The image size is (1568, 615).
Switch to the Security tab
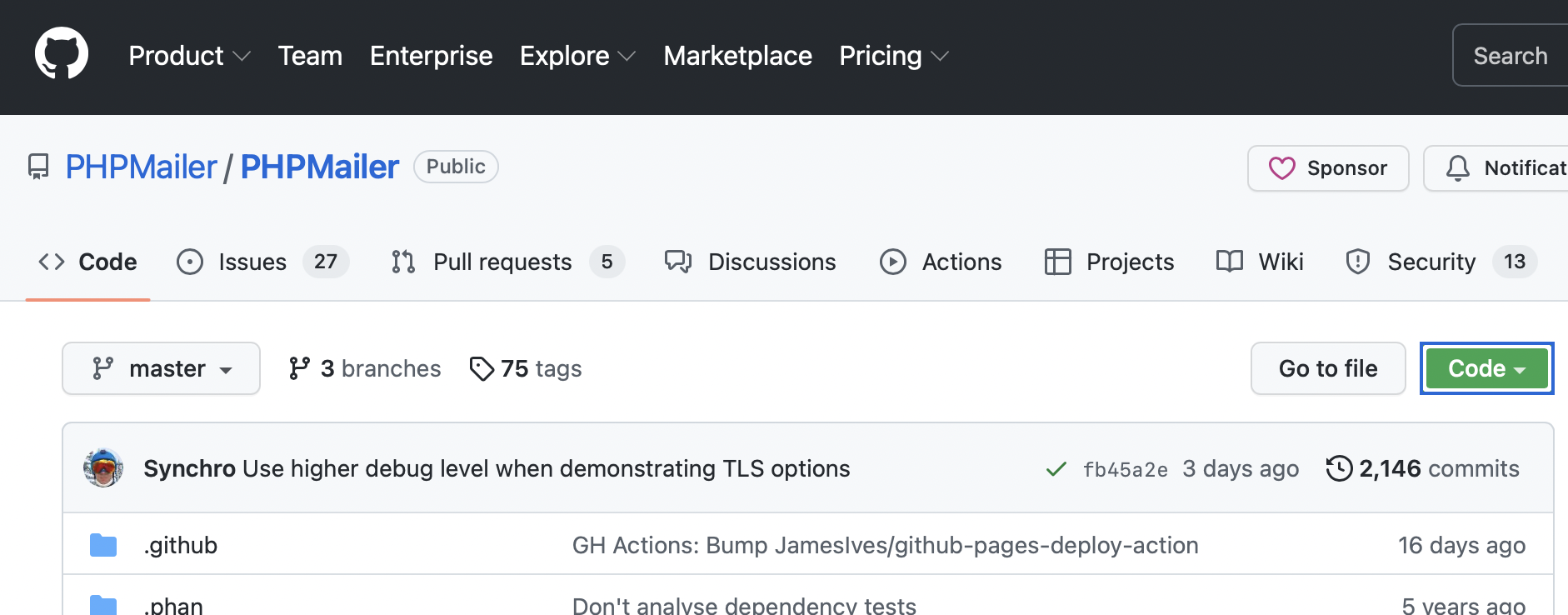(1441, 262)
